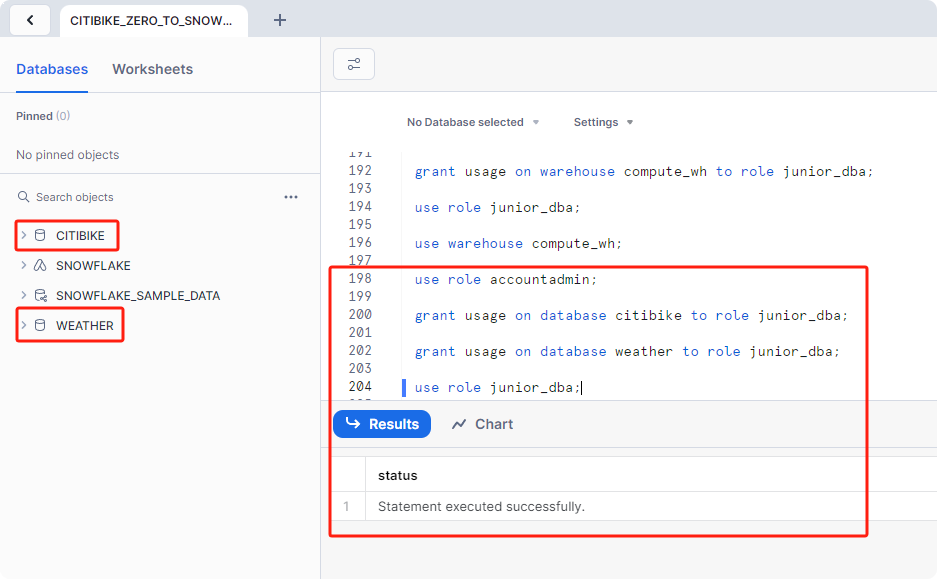Expand the CITIBIKE database tree
The height and width of the screenshot is (579, 937).
24,236
